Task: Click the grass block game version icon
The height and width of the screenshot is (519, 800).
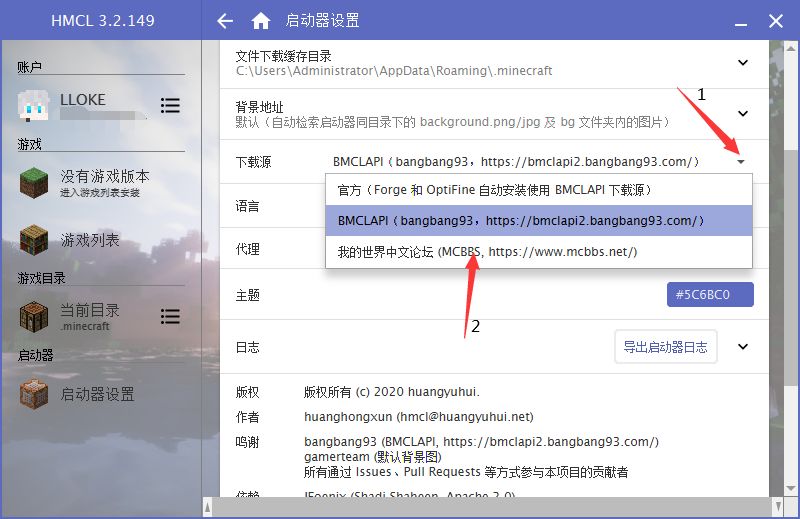Action: point(34,183)
